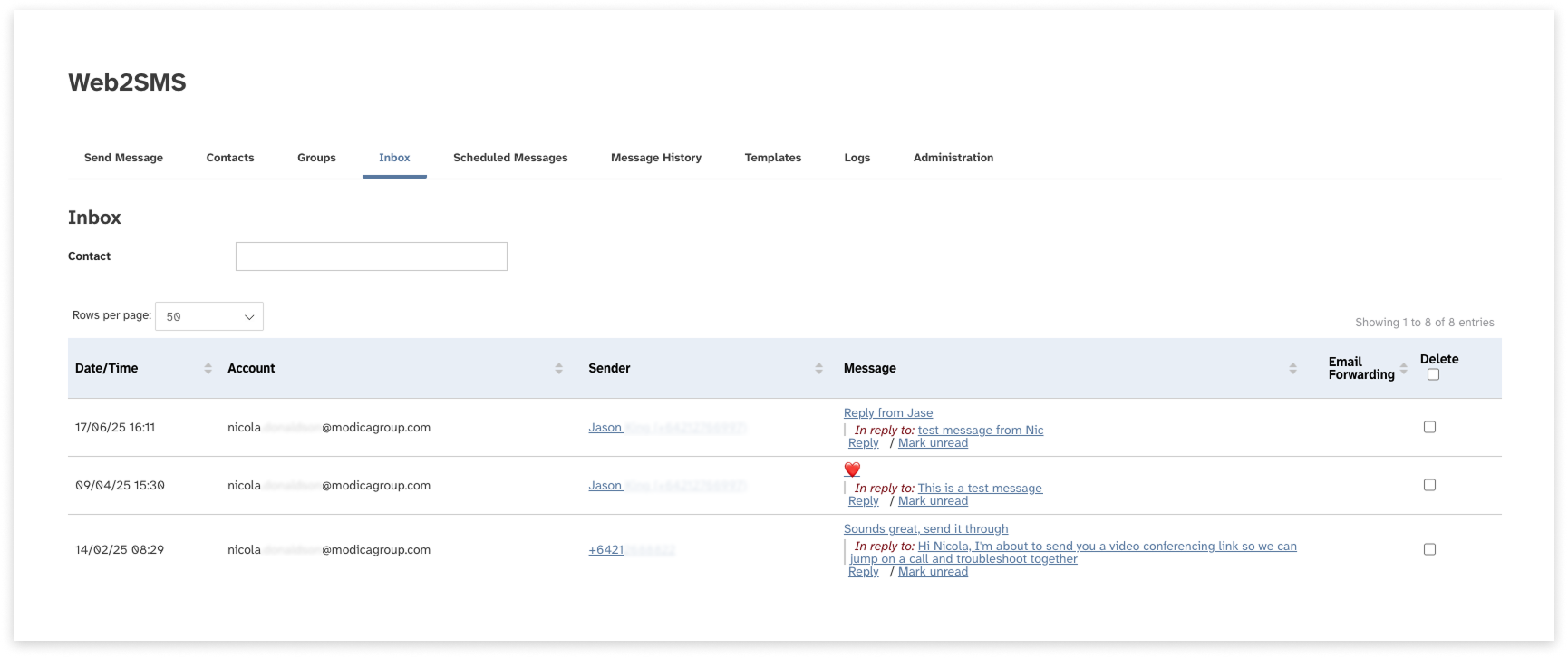Switch to the Scheduled Messages tab
The width and height of the screenshot is (1568, 658).
click(510, 157)
